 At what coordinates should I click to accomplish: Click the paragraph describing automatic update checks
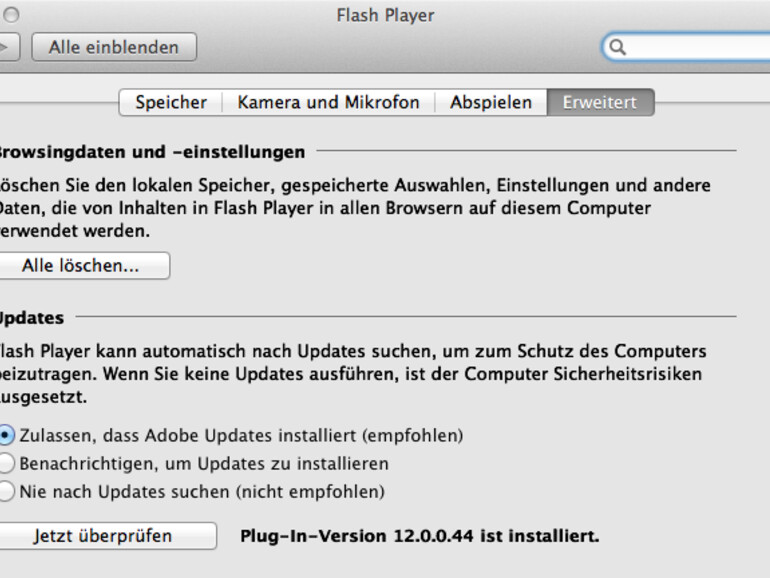tap(350, 374)
